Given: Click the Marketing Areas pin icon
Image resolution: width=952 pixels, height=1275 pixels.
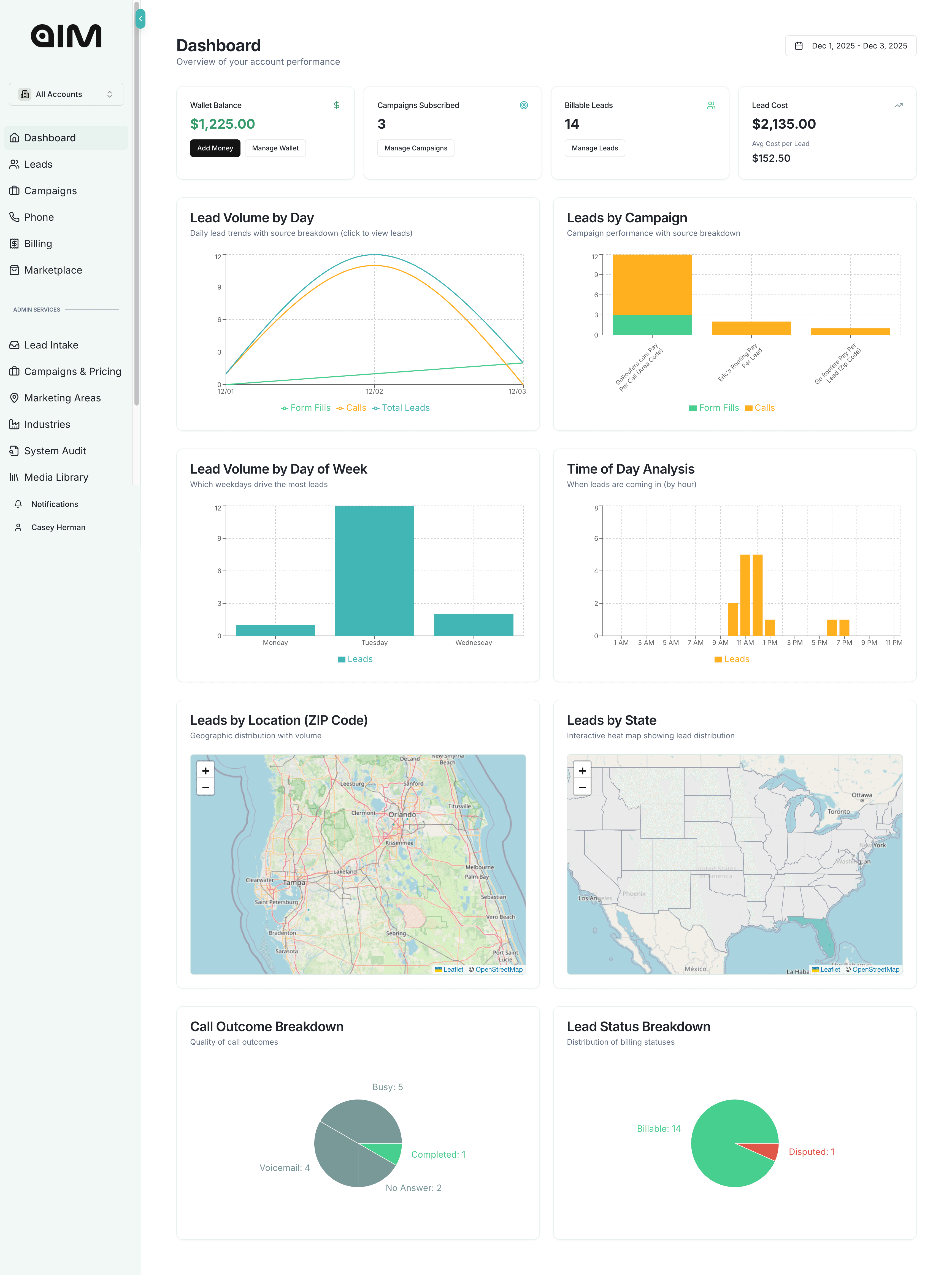Looking at the screenshot, I should 14,398.
